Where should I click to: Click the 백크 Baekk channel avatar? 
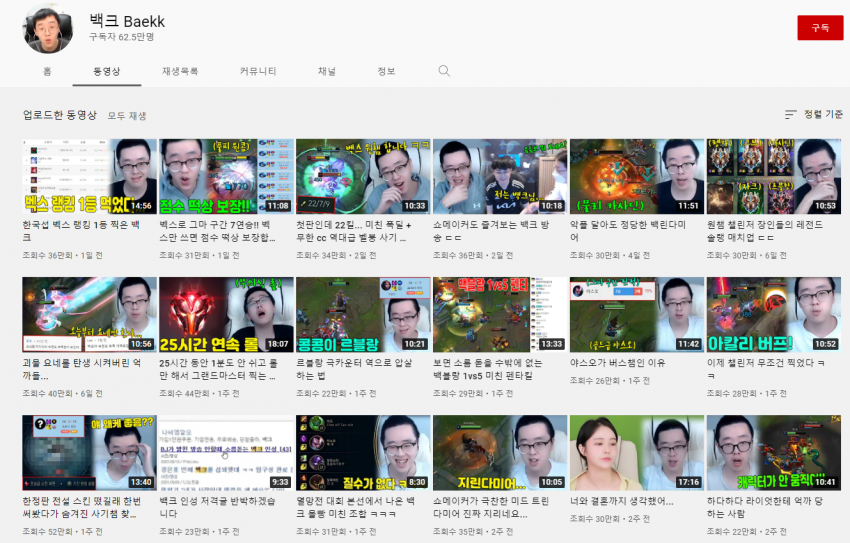(x=48, y=28)
